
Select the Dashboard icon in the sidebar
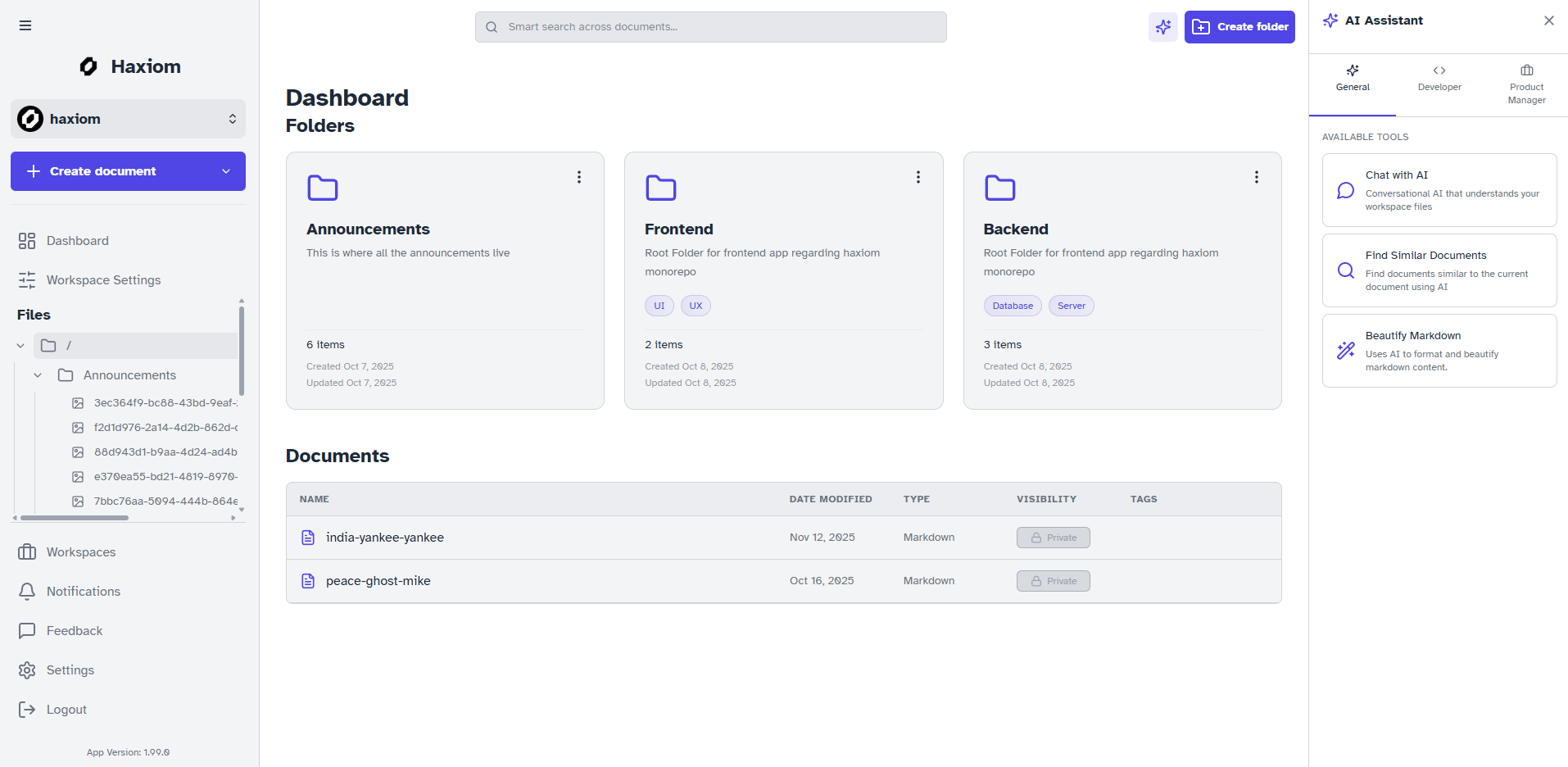click(x=28, y=240)
